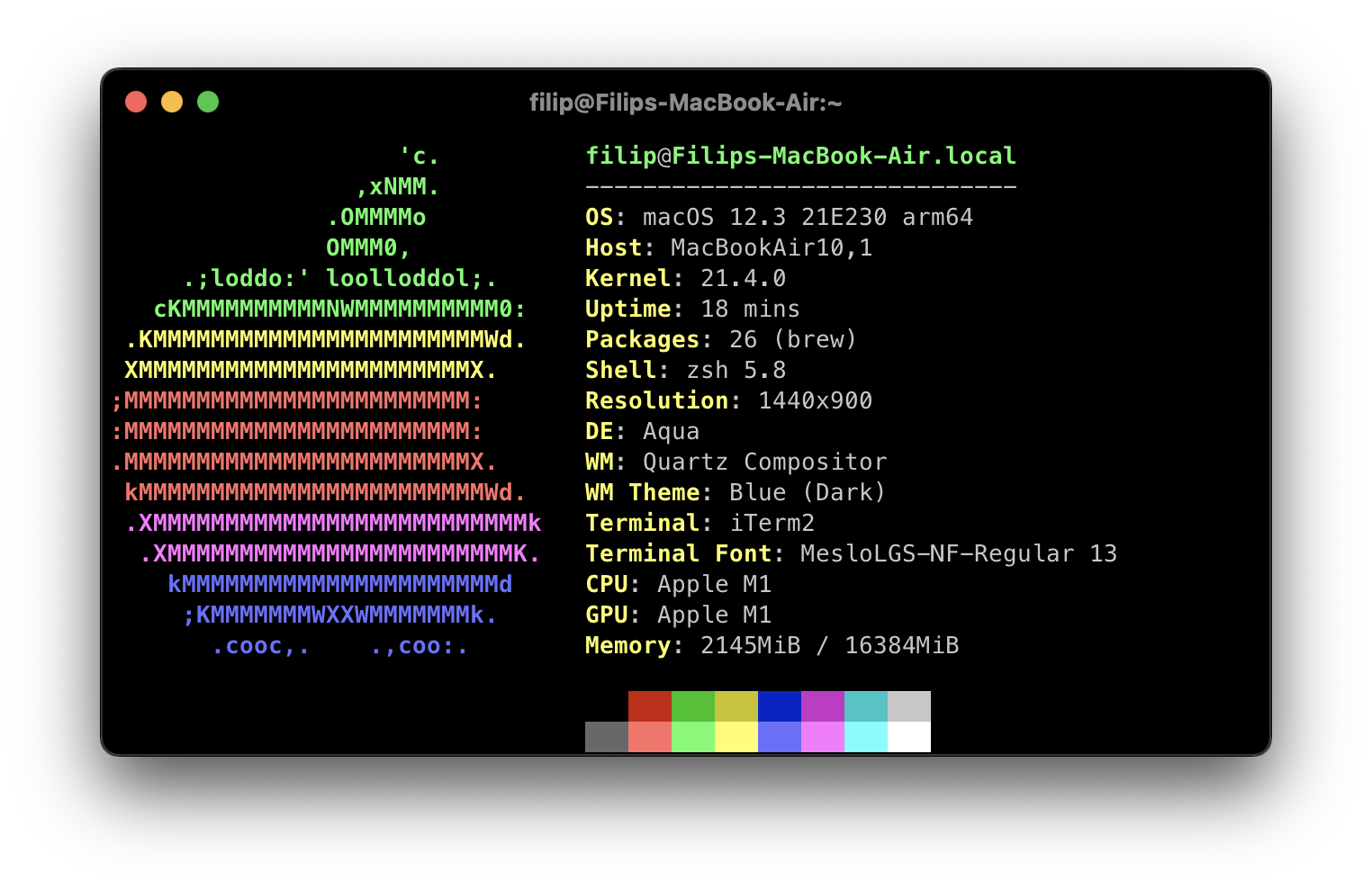Click the pure white color block
Screen dimensions: 1372x889
(909, 737)
